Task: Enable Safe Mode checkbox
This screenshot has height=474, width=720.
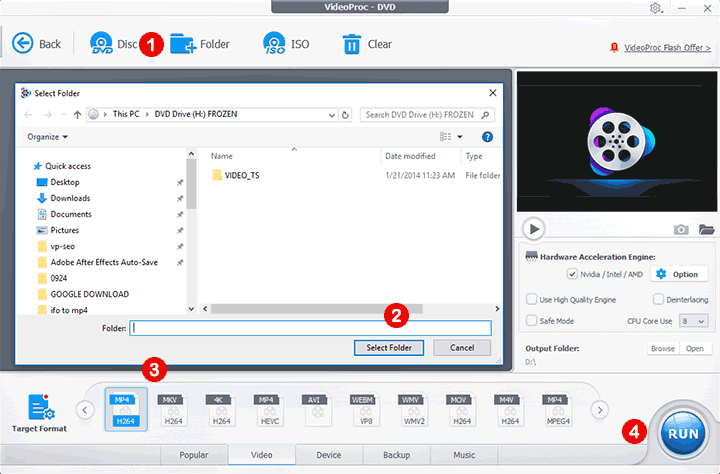Action: 531,321
